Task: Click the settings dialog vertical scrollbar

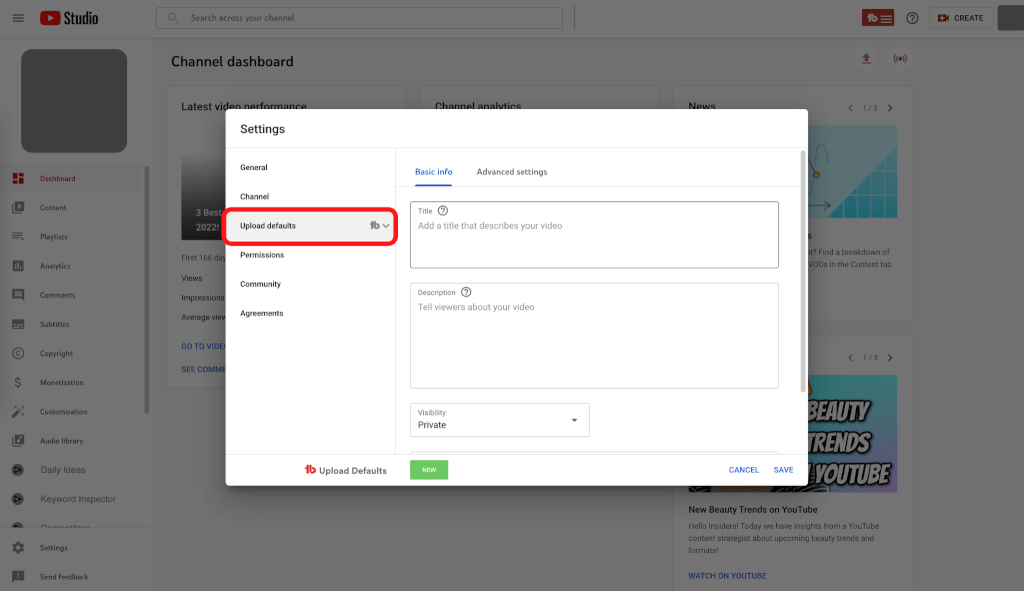Action: tap(802, 270)
